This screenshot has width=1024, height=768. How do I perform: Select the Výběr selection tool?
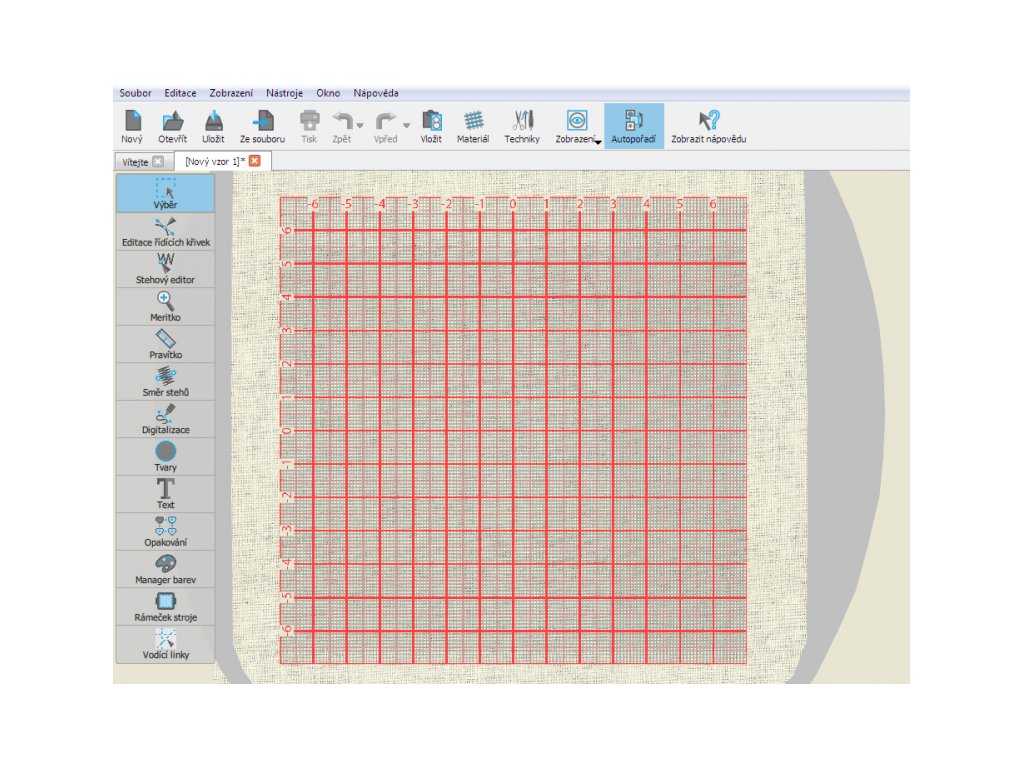(x=165, y=193)
